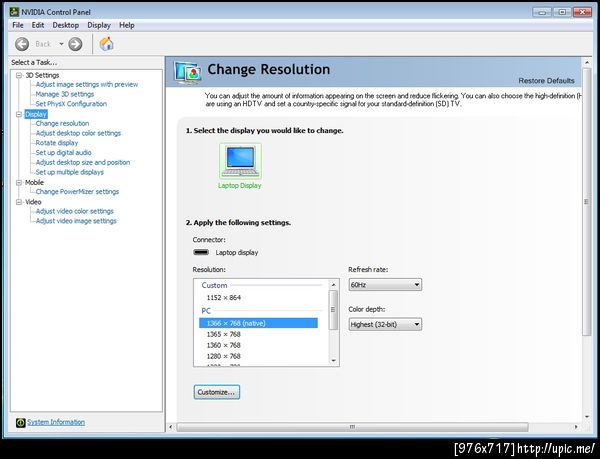Select 1366 × 768 (native) resolution
The height and width of the screenshot is (459, 600).
click(x=258, y=323)
